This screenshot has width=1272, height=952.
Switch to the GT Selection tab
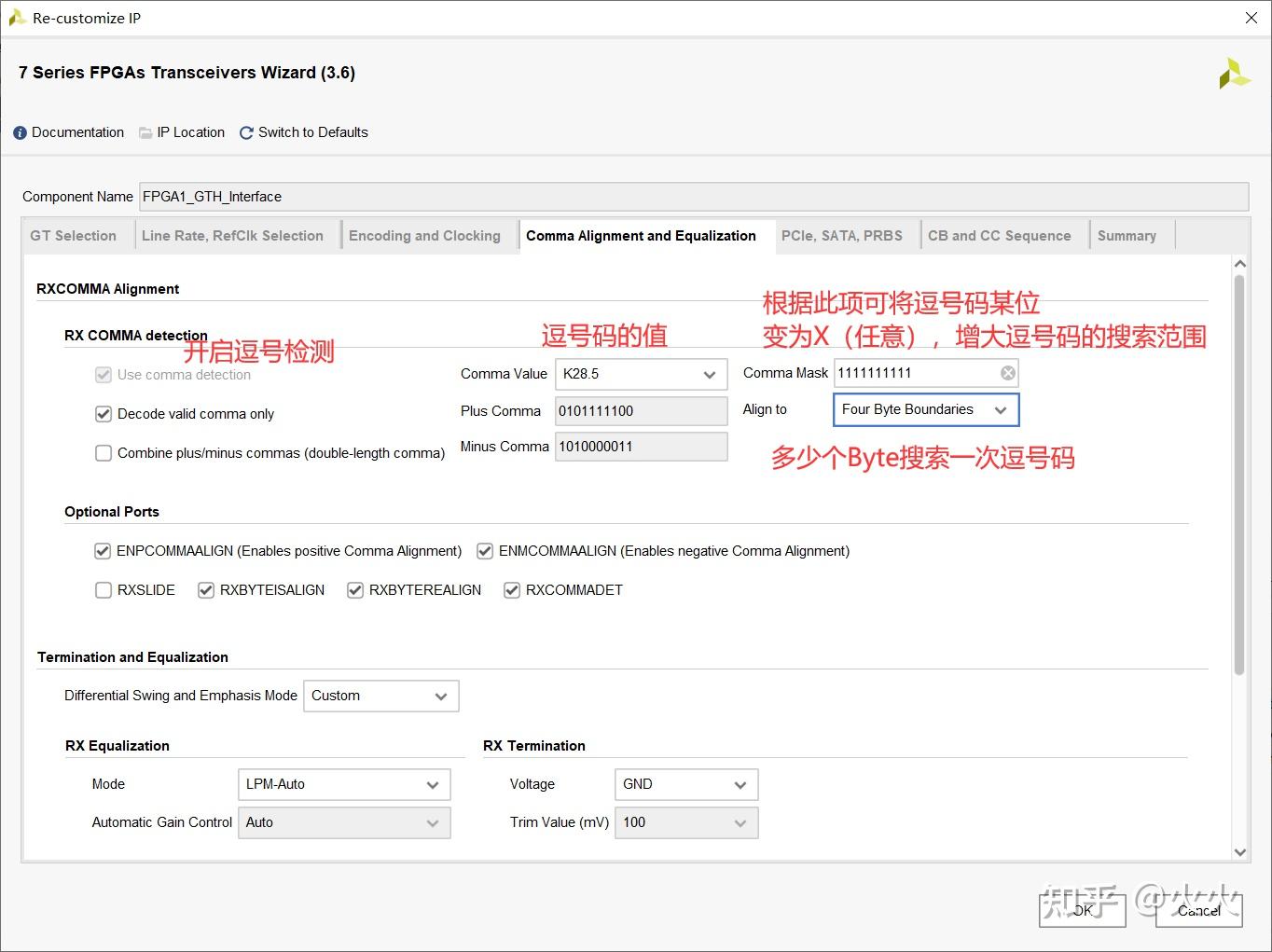tap(74, 235)
